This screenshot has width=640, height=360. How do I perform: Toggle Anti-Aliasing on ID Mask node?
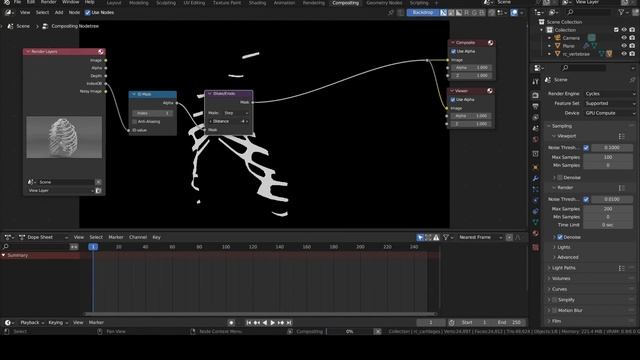pyautogui.click(x=135, y=122)
